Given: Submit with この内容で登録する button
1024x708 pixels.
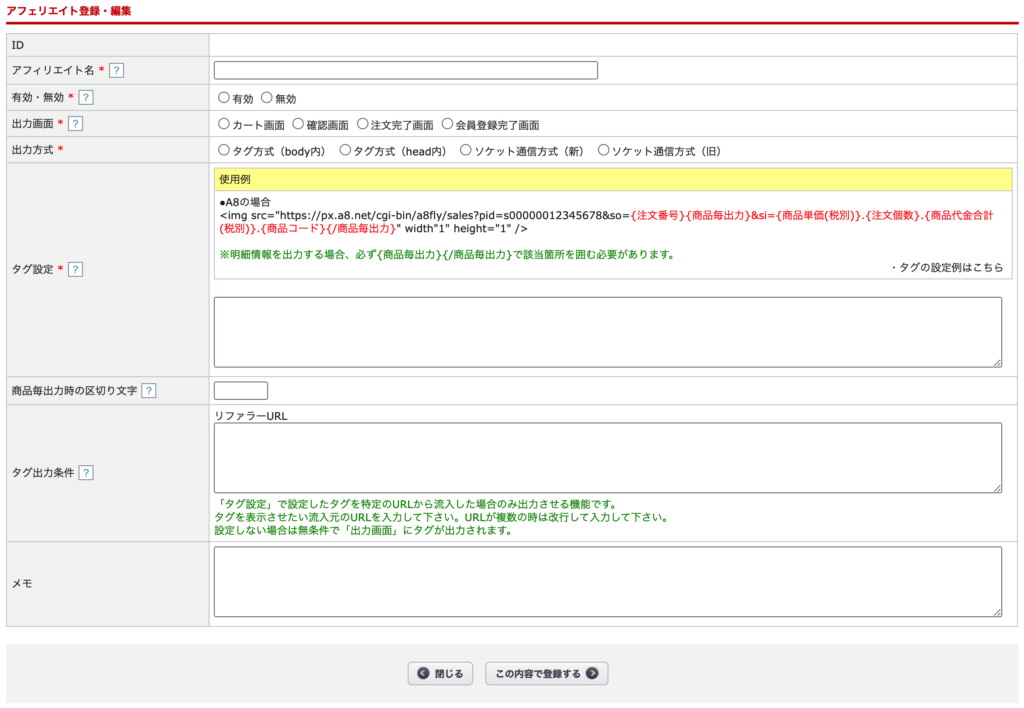Looking at the screenshot, I should [546, 674].
